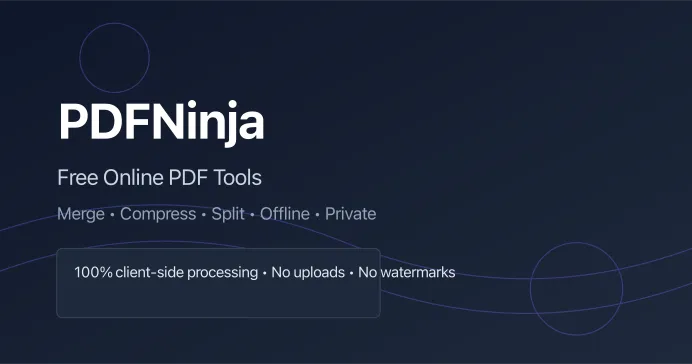Click "100% client-side processing" text
Image resolution: width=692 pixels, height=364 pixels.
(166, 273)
